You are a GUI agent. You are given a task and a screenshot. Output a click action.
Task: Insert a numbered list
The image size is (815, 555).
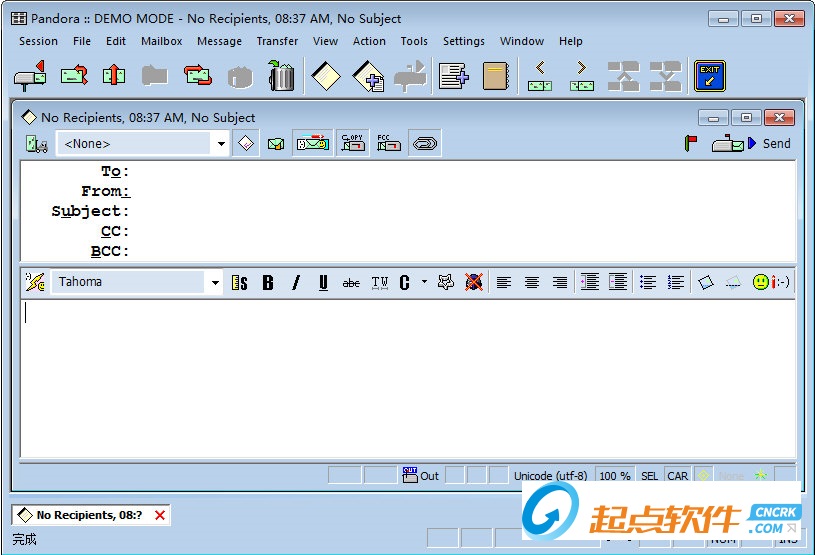[x=676, y=282]
